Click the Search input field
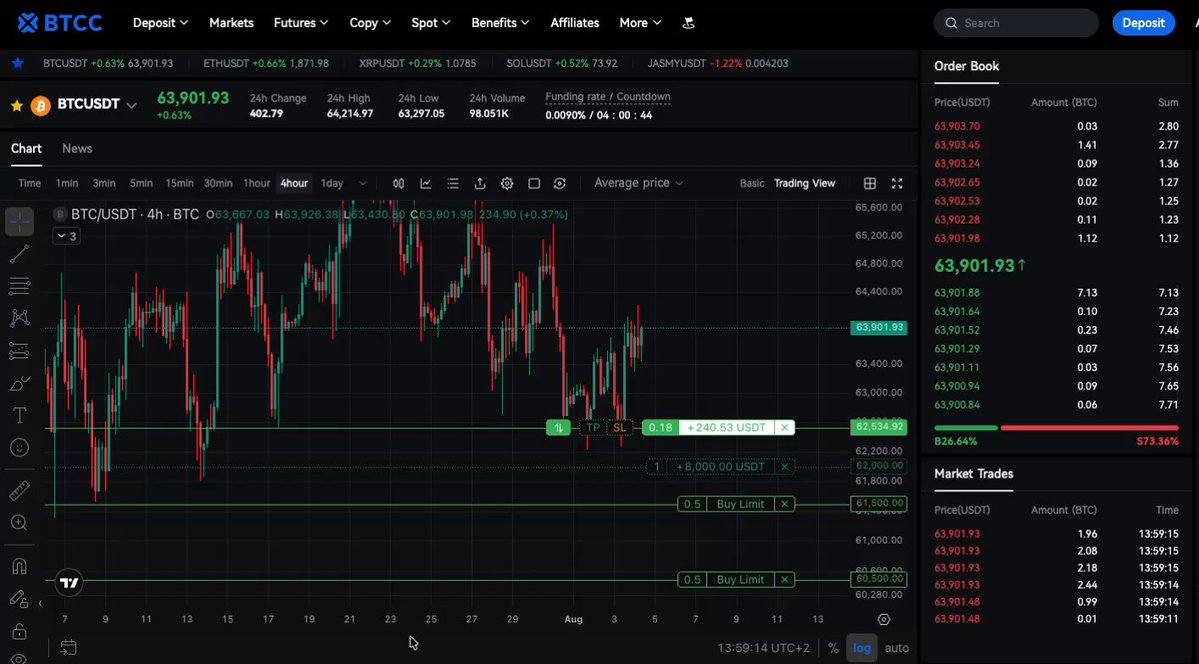Viewport: 1199px width, 664px height. [x=1016, y=23]
